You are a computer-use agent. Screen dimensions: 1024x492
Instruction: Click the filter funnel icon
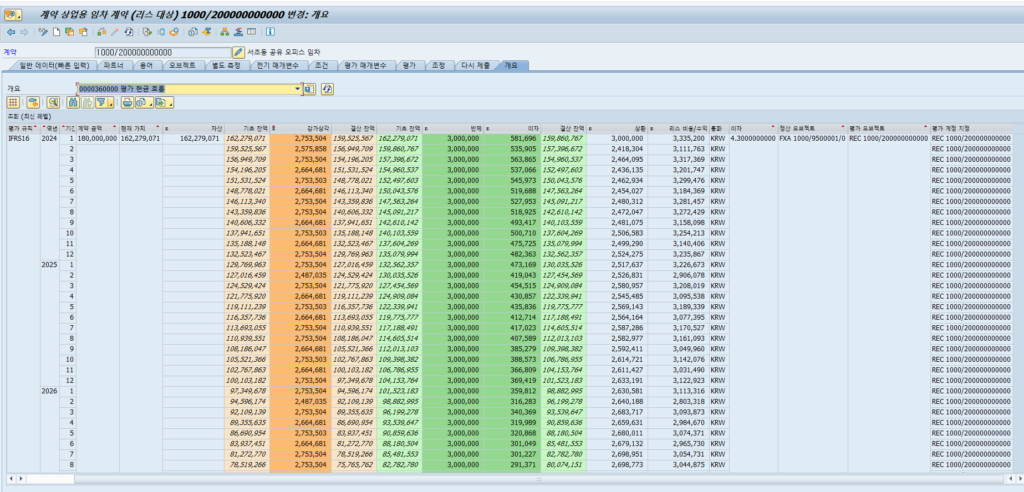coord(101,103)
